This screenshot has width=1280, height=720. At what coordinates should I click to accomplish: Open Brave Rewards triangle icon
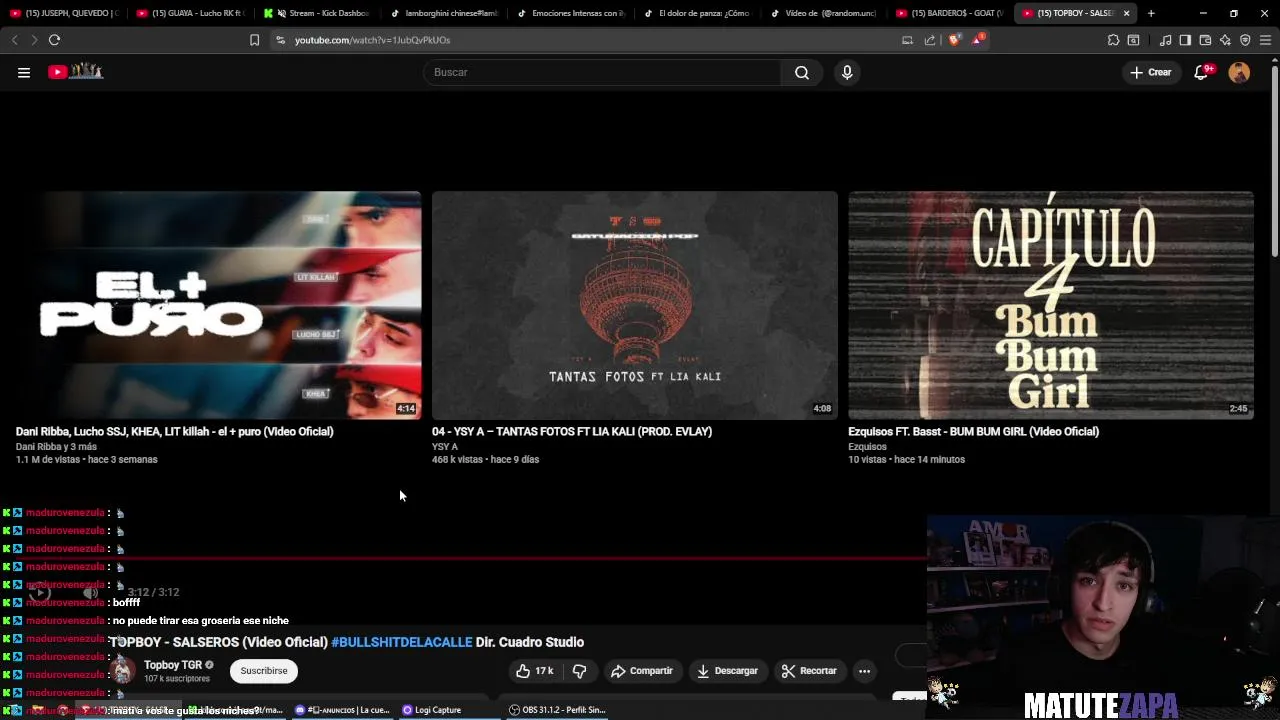pyautogui.click(x=977, y=40)
